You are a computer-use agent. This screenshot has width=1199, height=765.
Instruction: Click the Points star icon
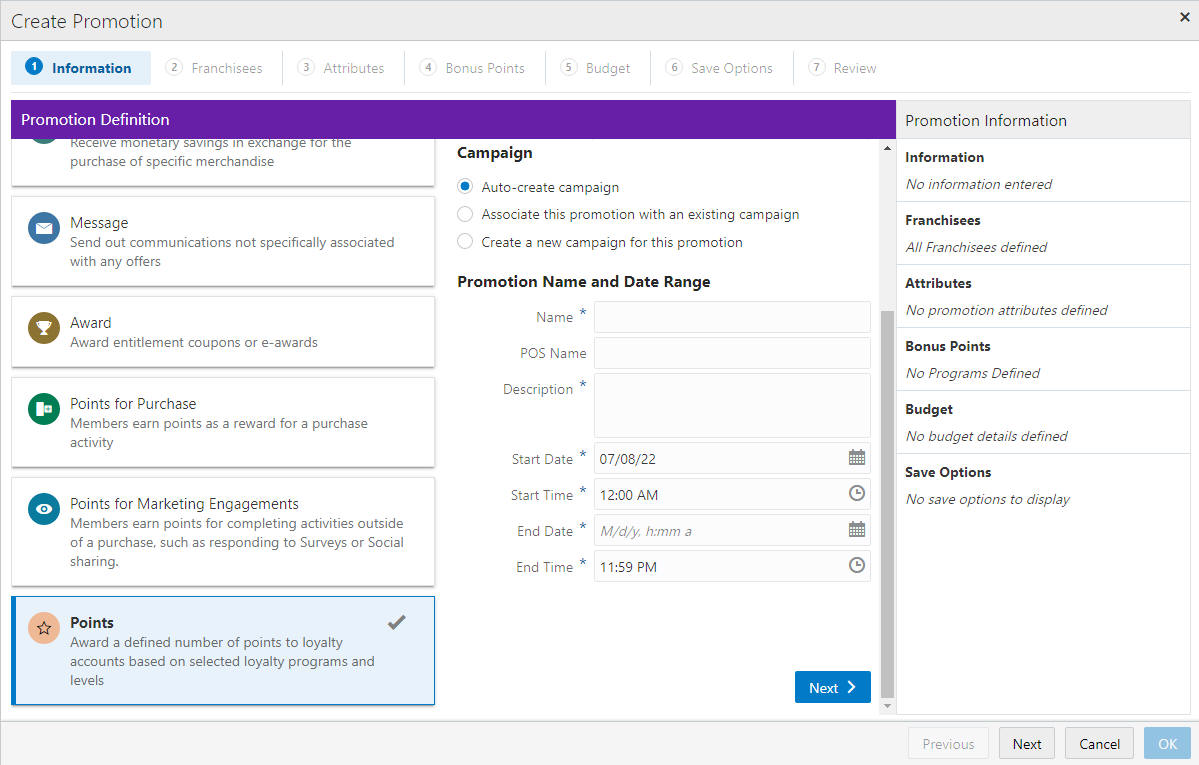pos(44,628)
